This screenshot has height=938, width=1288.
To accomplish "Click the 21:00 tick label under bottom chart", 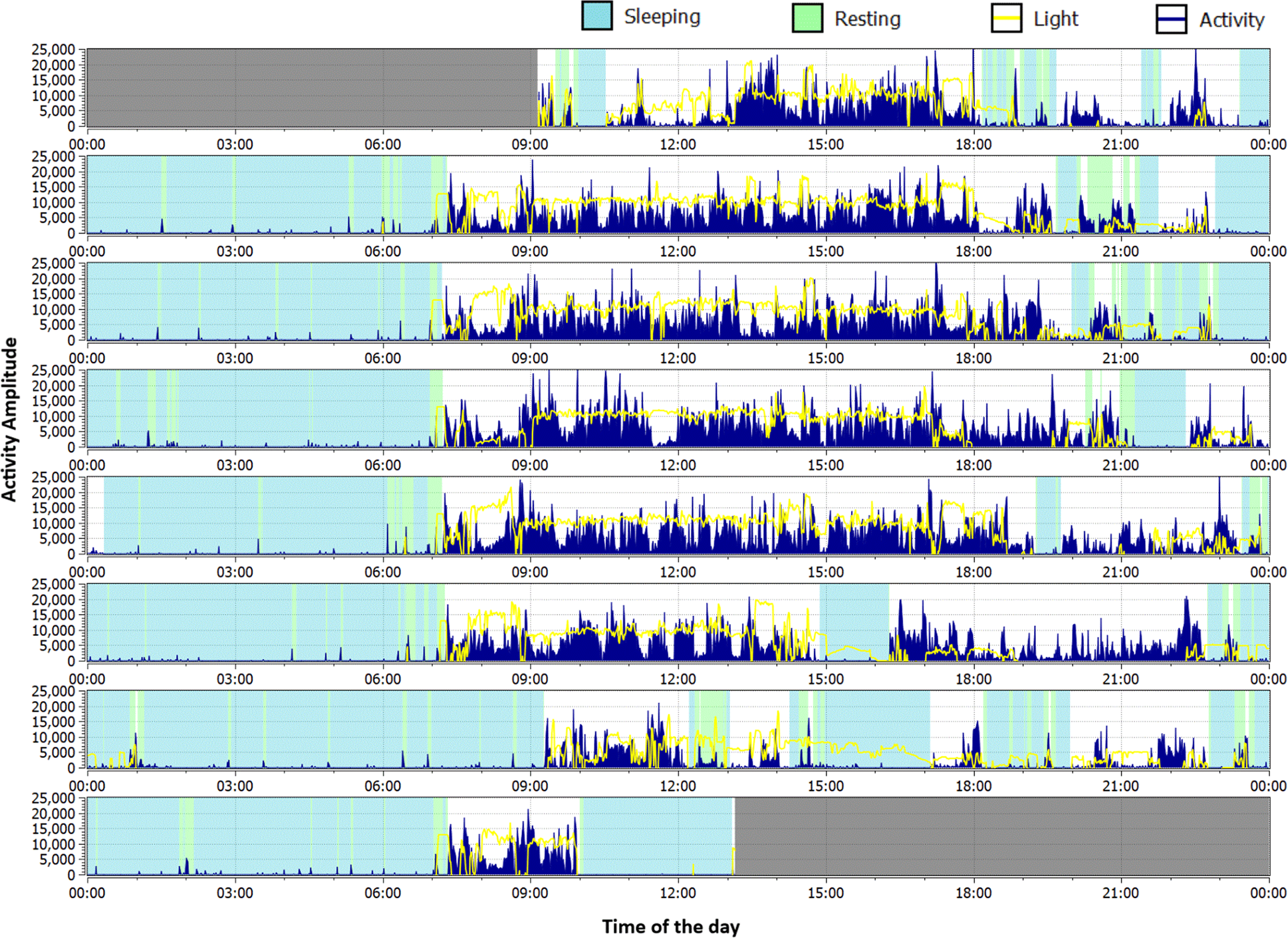I will [x=1121, y=893].
